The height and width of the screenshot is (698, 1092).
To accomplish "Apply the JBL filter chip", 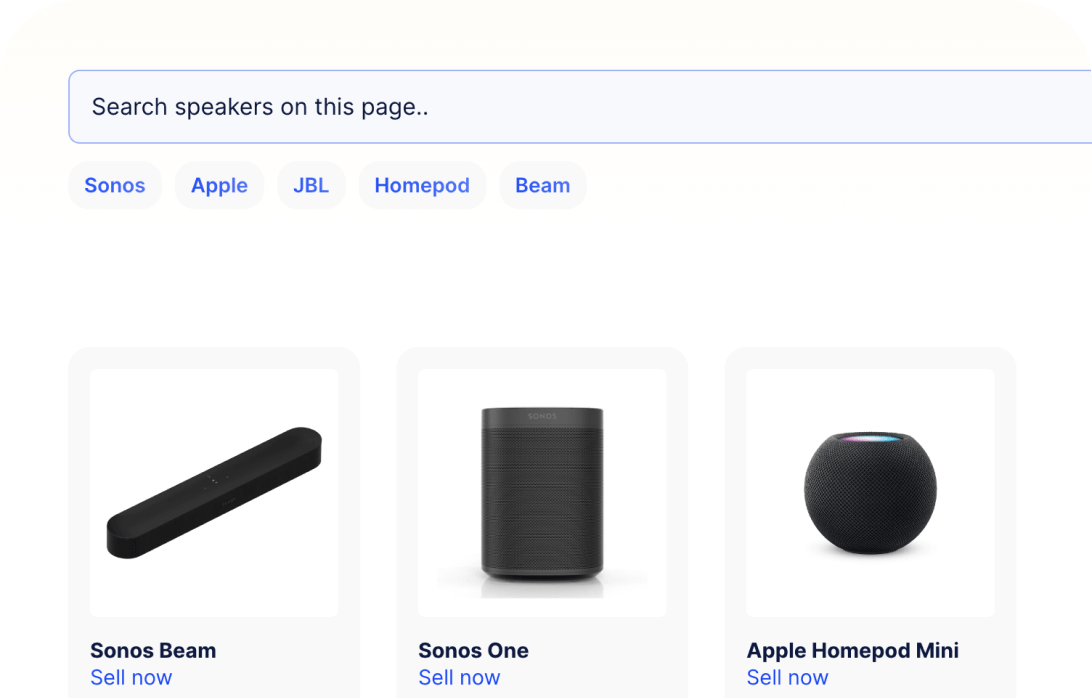I will [311, 186].
